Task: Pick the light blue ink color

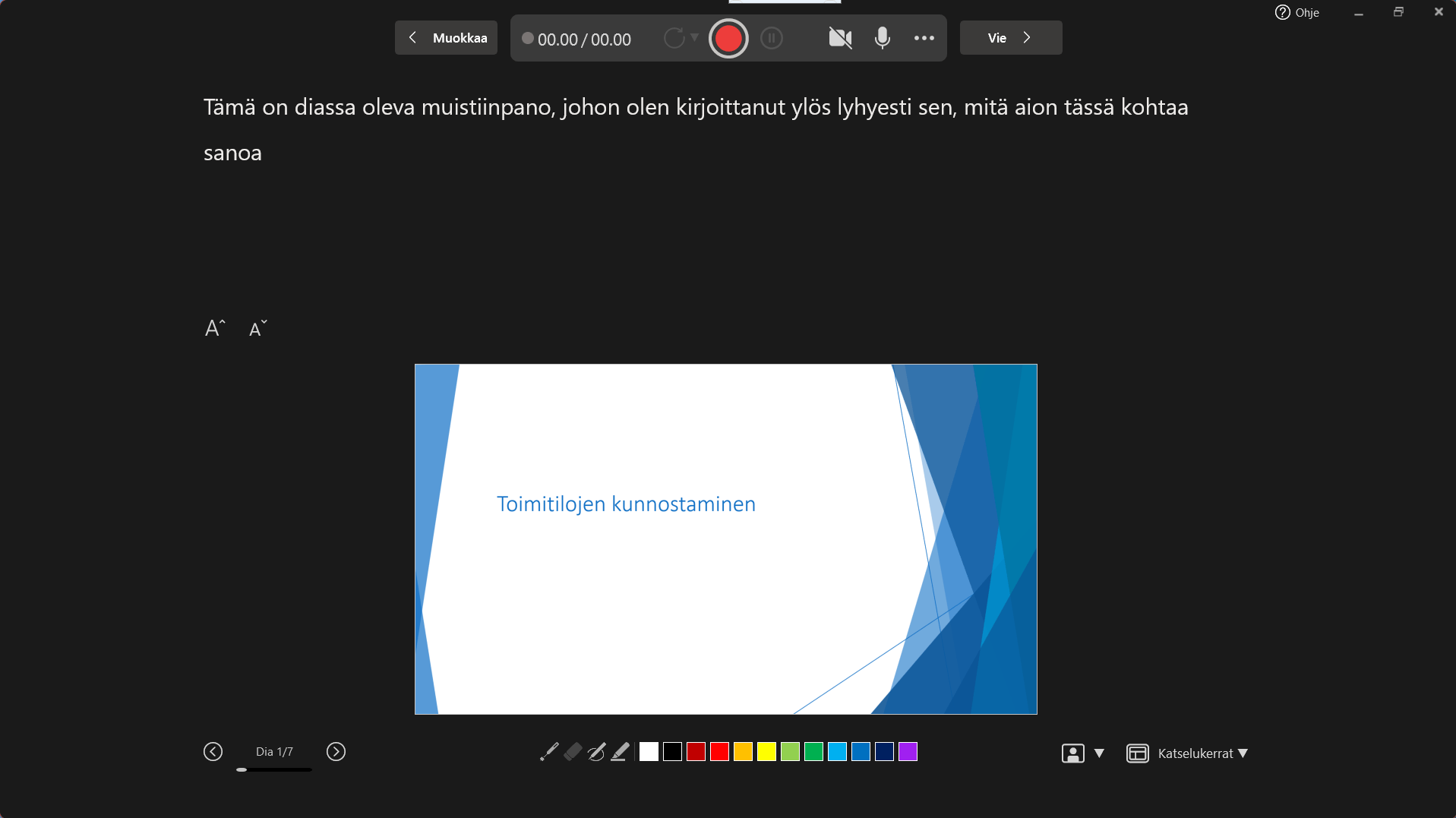Action: click(838, 752)
